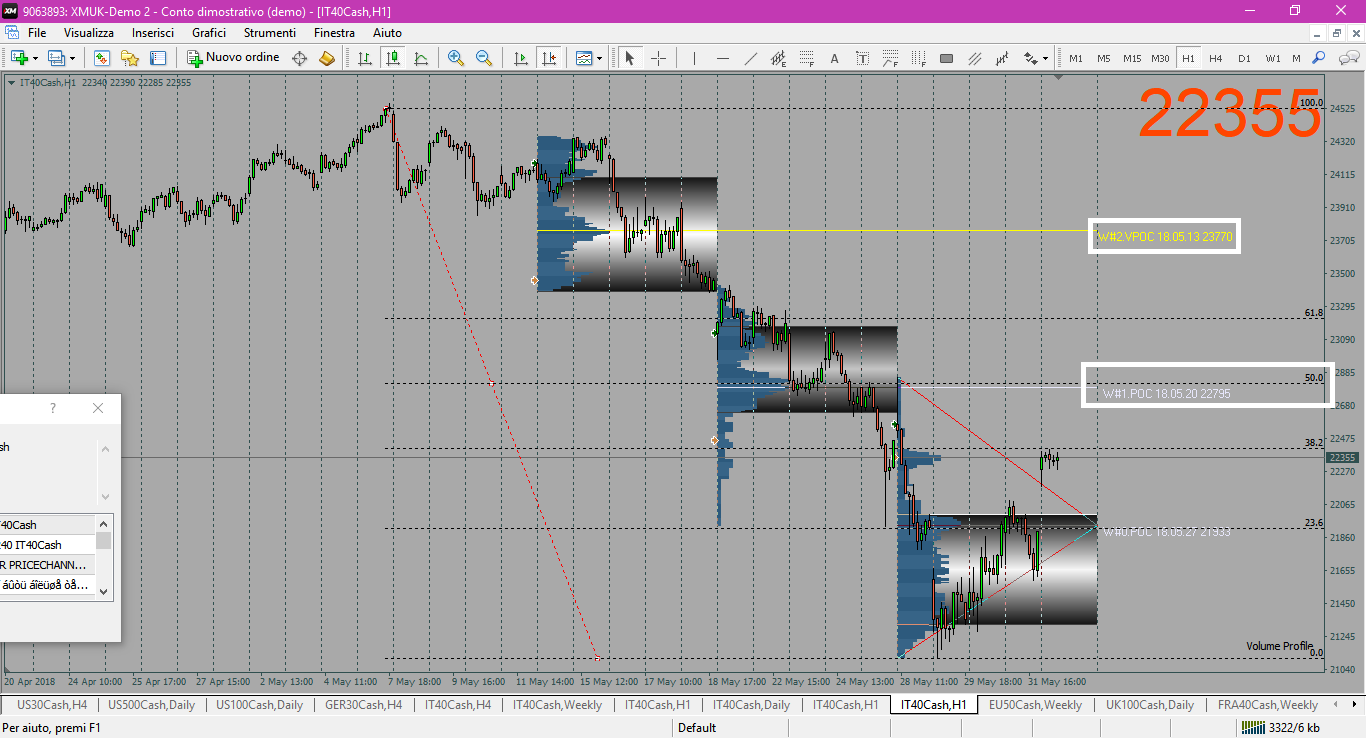Switch to line chart display
The height and width of the screenshot is (738, 1366).
[x=421, y=58]
